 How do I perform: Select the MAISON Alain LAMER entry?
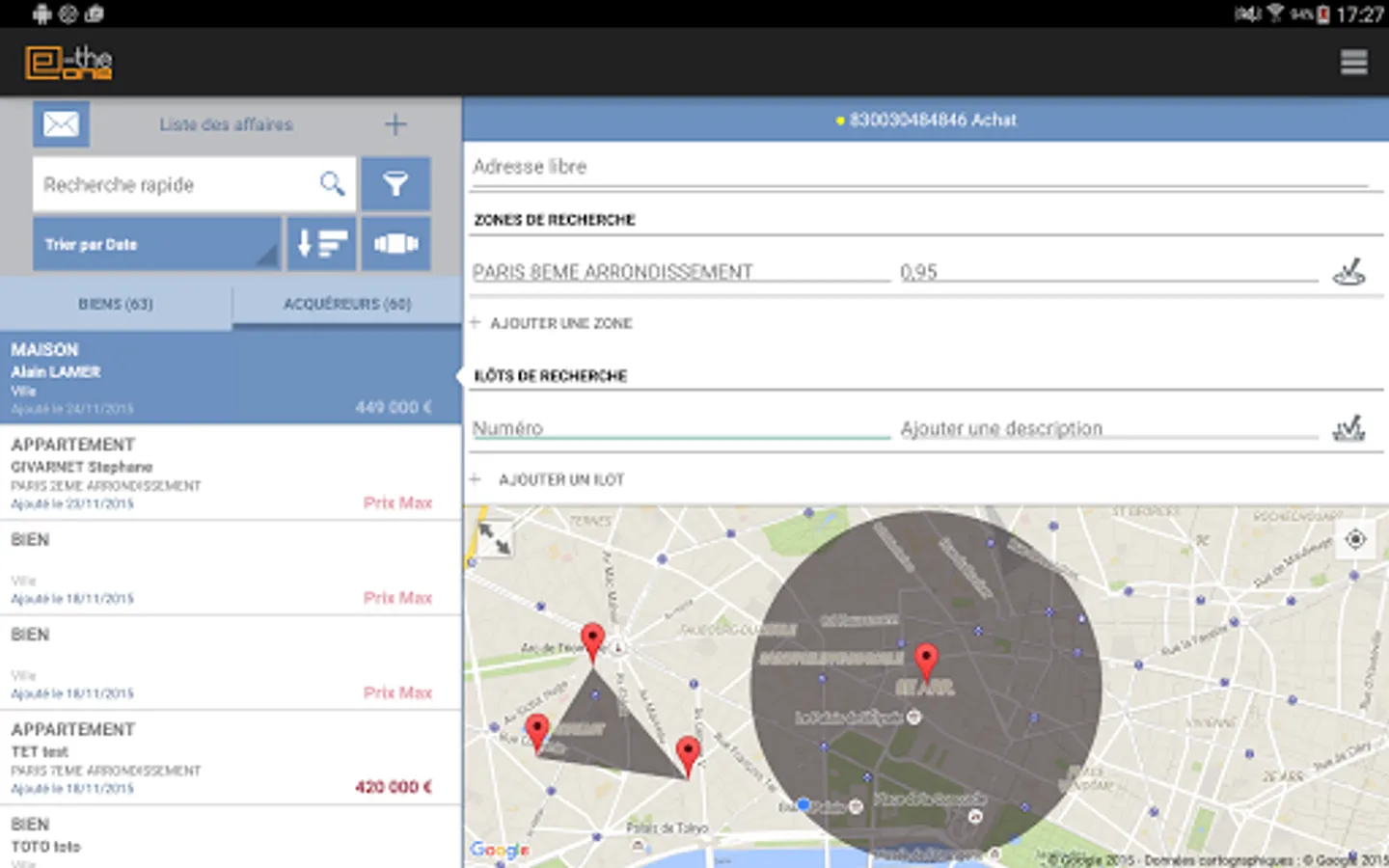click(231, 377)
